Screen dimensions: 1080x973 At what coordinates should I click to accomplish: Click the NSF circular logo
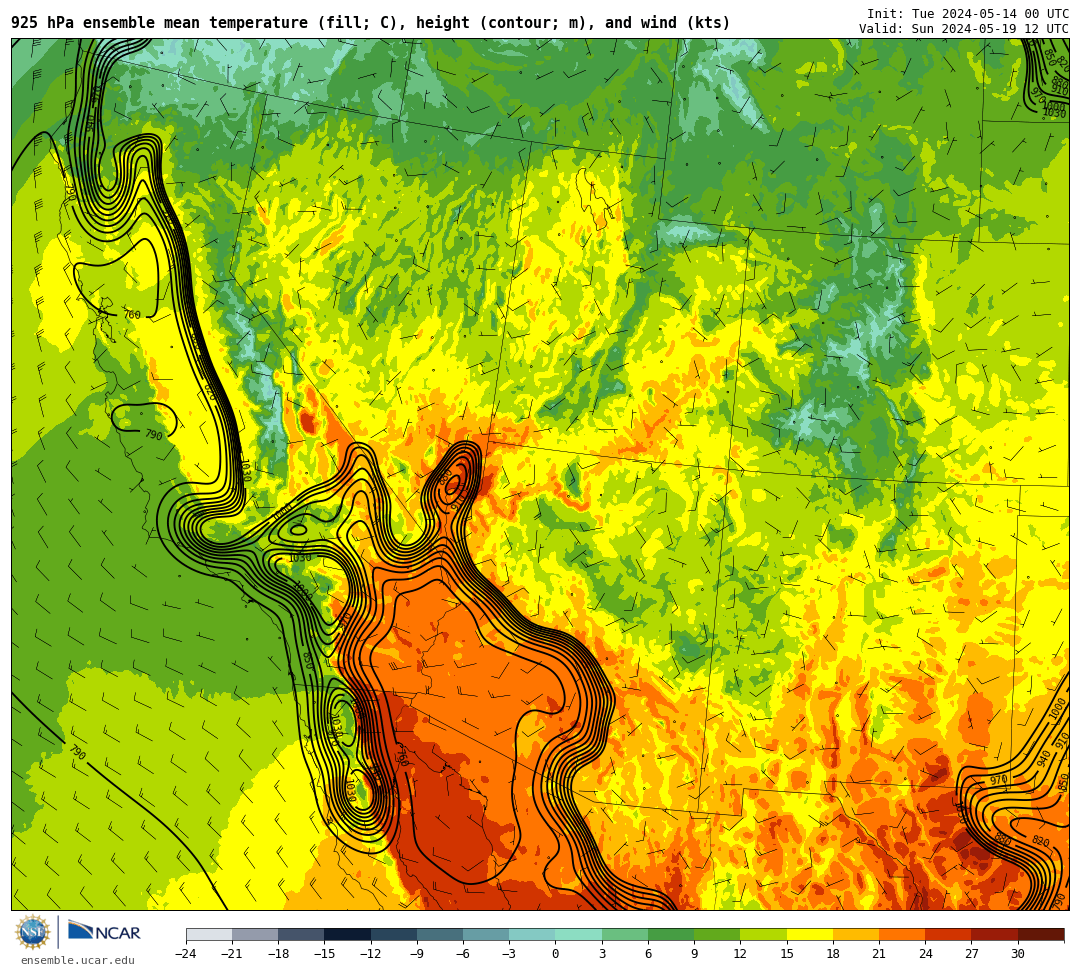tap(32, 932)
